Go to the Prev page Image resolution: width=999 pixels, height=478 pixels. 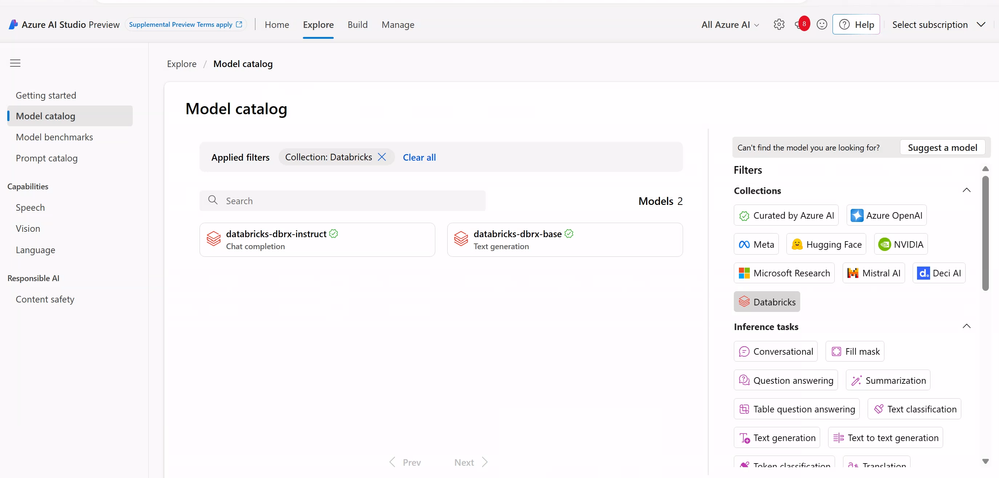pos(405,462)
